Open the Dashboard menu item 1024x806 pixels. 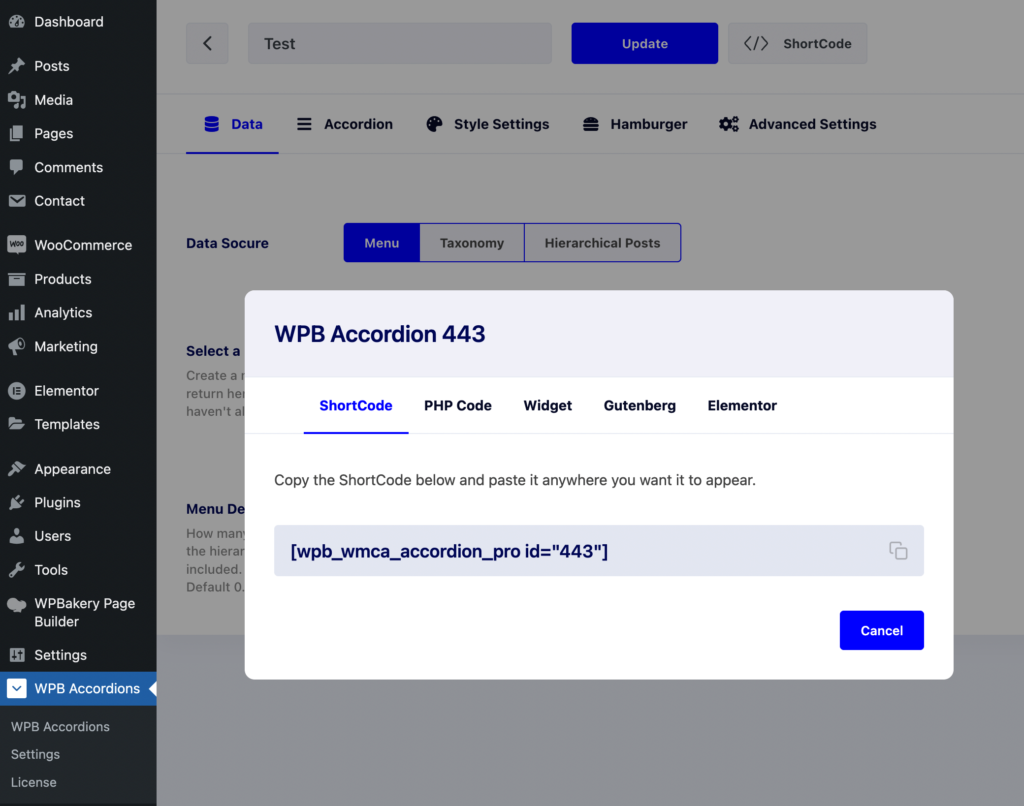[x=78, y=22]
